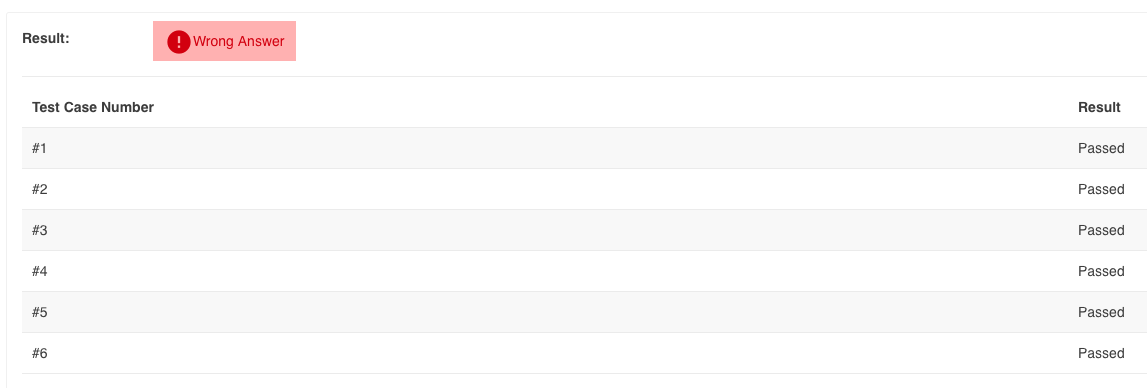Select test case #6 row

point(584,353)
